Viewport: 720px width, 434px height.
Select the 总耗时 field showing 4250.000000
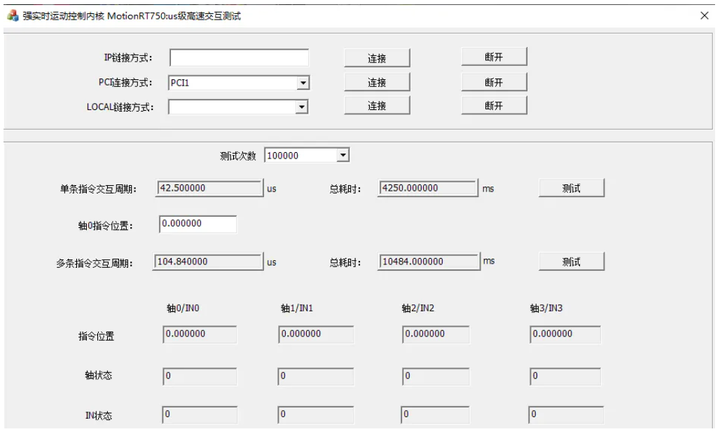pos(428,188)
